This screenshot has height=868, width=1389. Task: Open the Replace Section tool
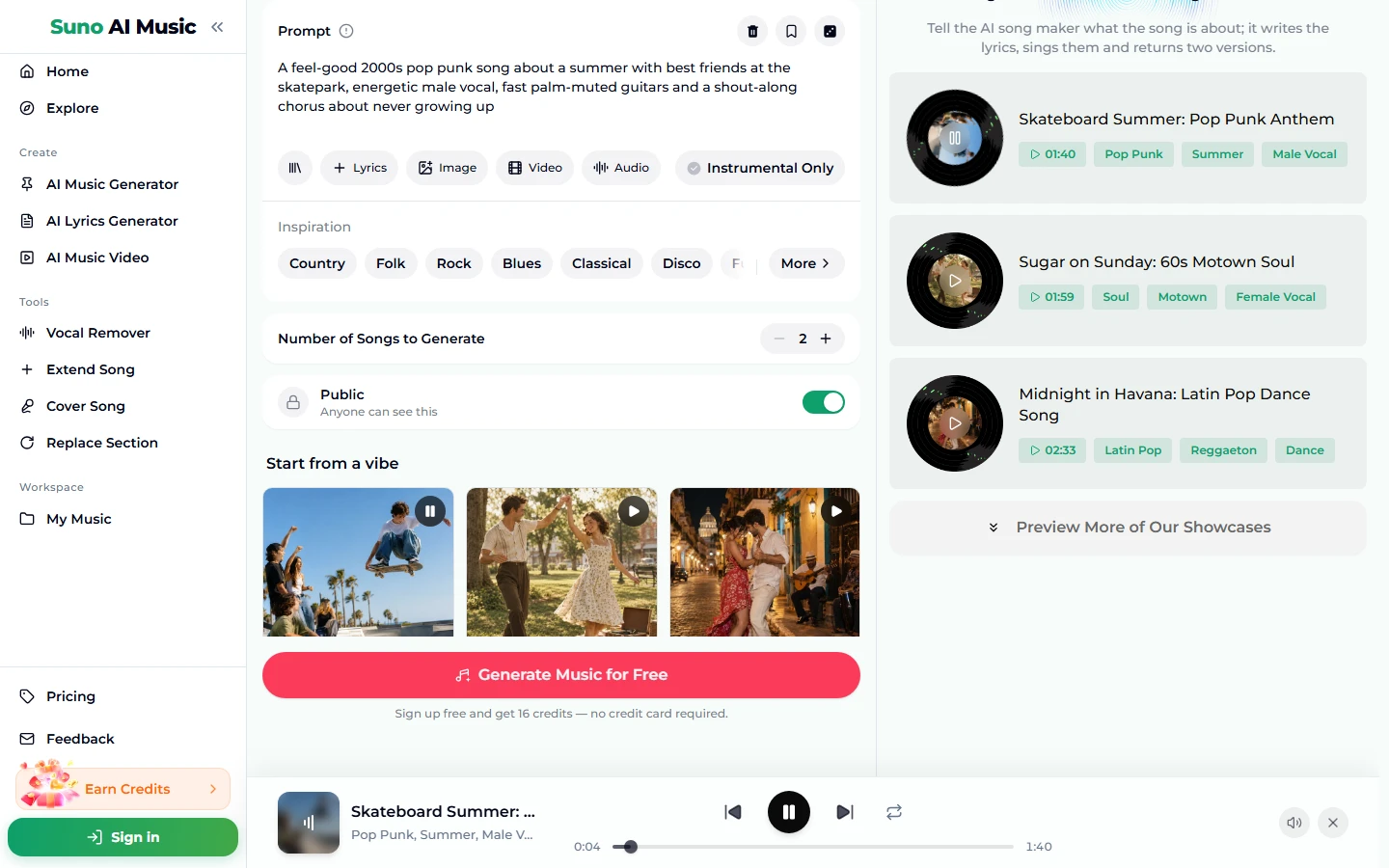(x=101, y=443)
